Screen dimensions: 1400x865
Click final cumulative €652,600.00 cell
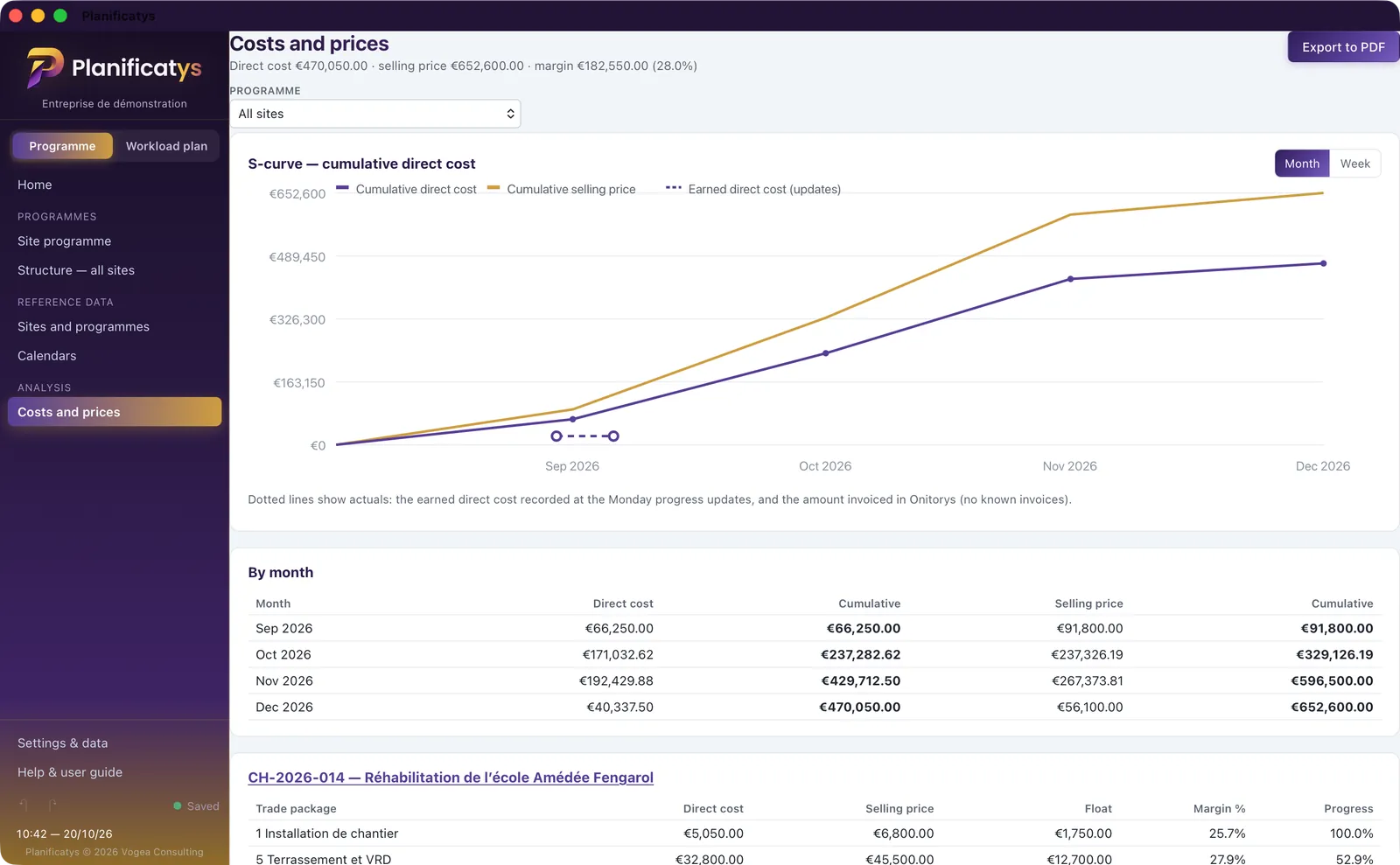[1332, 707]
